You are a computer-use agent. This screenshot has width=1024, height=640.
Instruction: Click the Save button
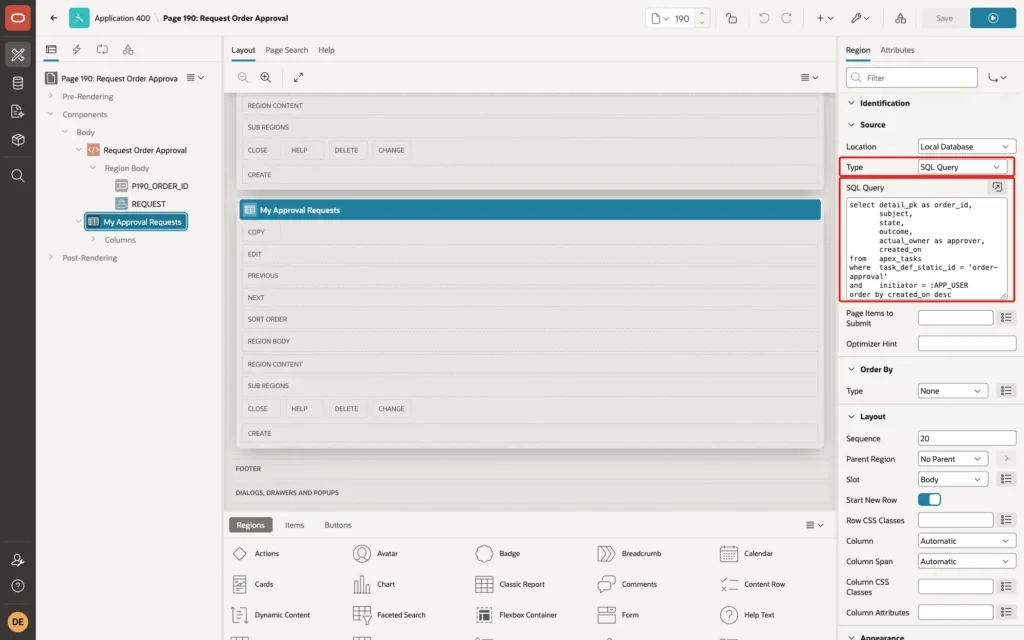(944, 18)
